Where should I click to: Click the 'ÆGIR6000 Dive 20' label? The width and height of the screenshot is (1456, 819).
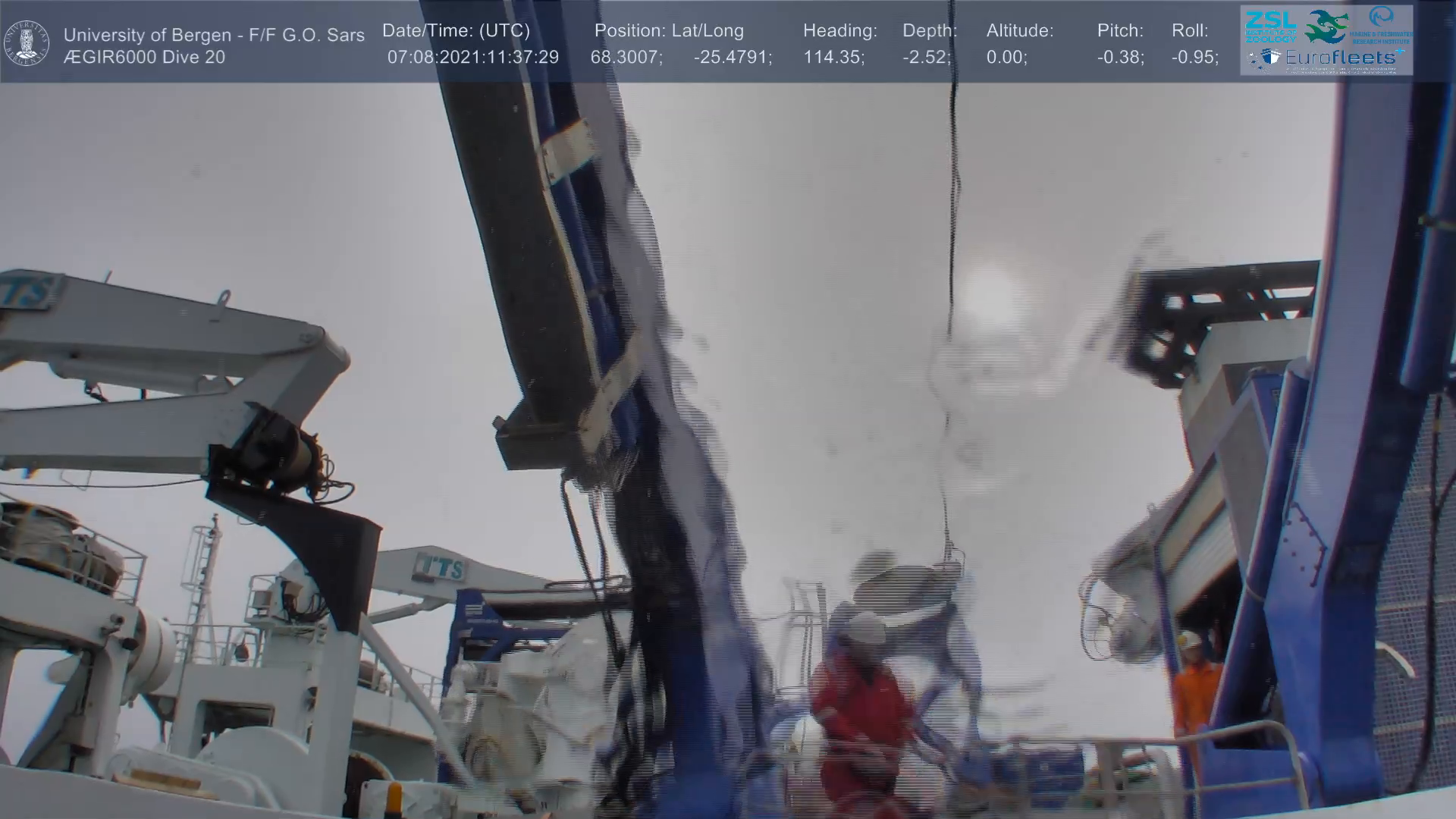click(x=144, y=58)
